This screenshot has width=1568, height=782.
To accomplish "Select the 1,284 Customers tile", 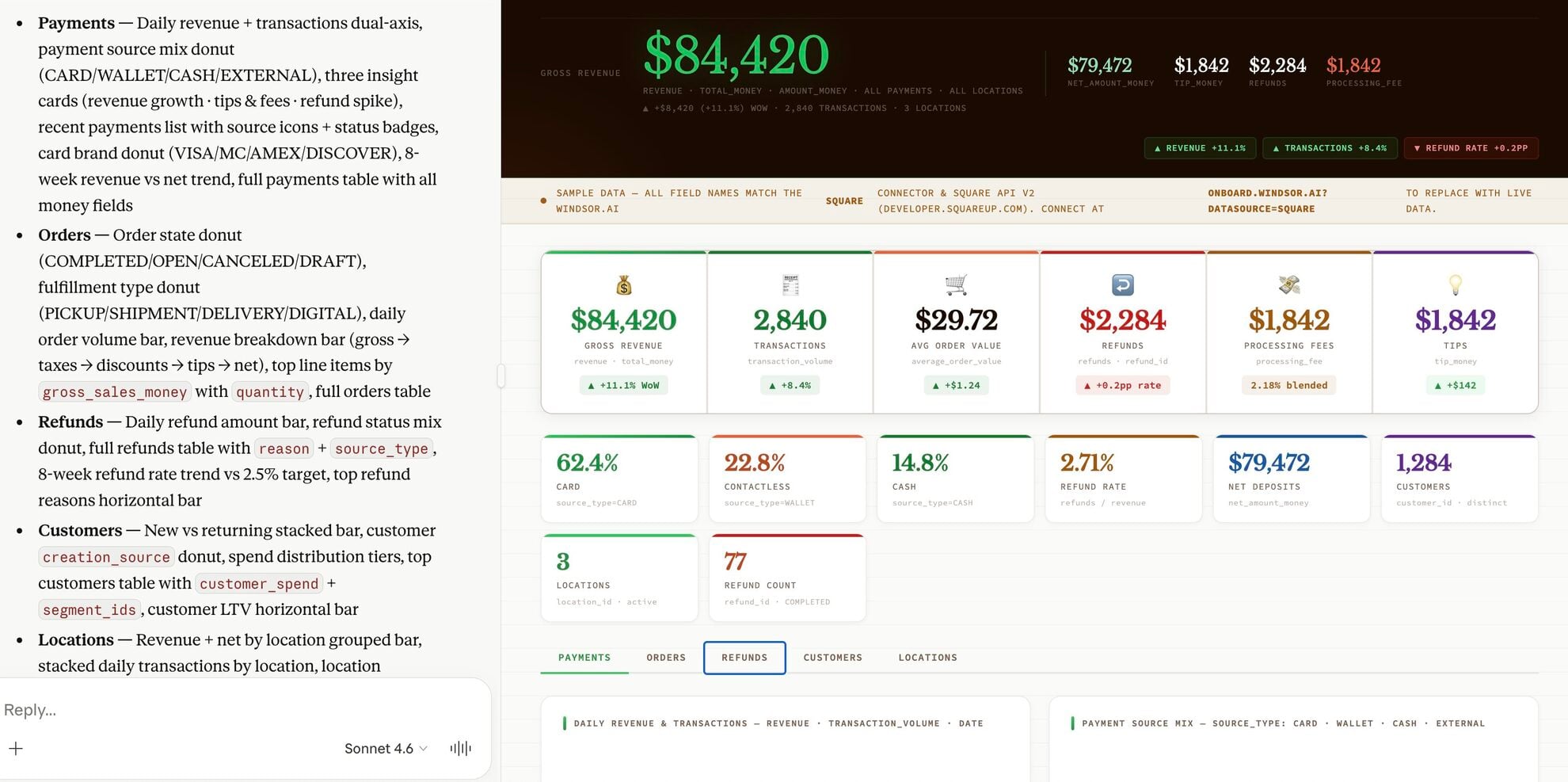I will tap(1460, 479).
